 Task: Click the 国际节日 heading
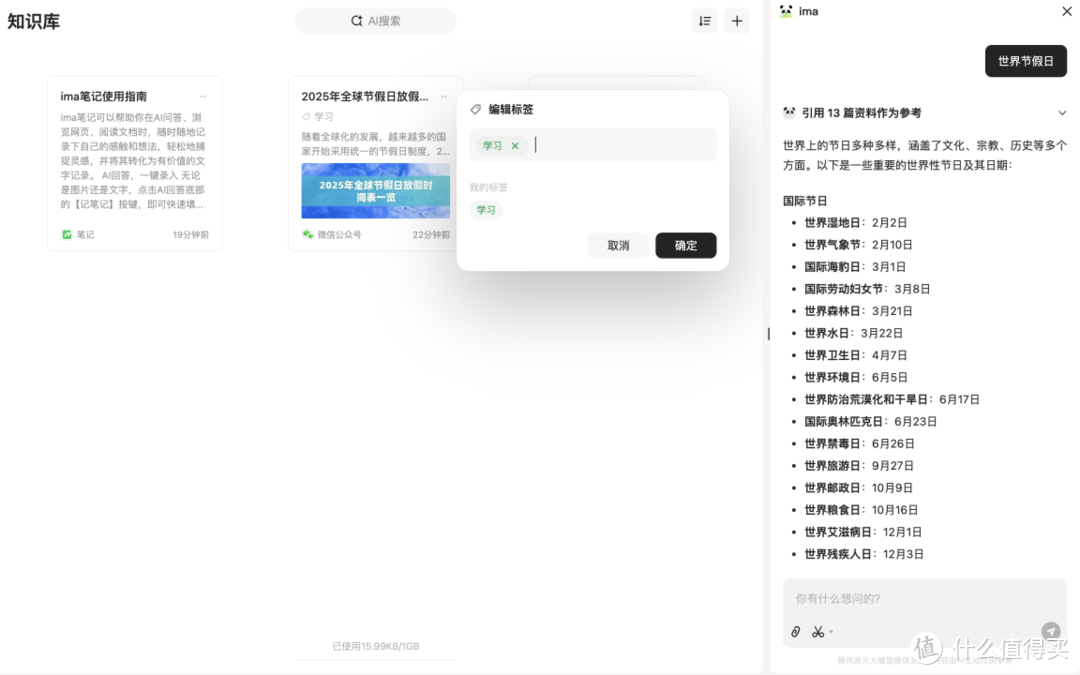pyautogui.click(x=804, y=201)
